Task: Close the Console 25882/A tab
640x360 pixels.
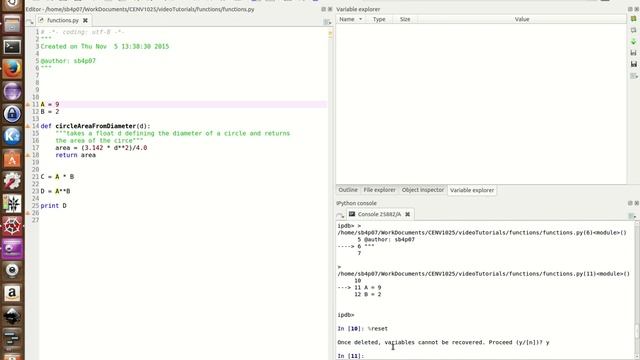Action: click(x=407, y=214)
